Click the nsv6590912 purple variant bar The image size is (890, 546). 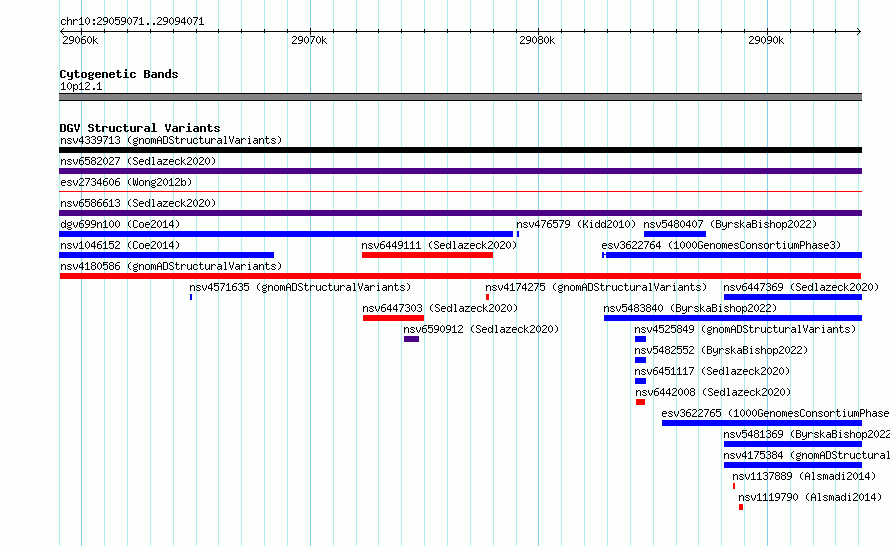coord(412,339)
